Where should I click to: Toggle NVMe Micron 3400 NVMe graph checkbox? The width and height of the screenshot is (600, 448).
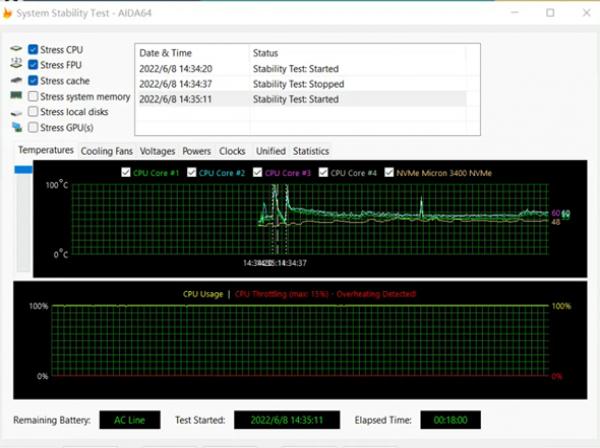click(389, 173)
